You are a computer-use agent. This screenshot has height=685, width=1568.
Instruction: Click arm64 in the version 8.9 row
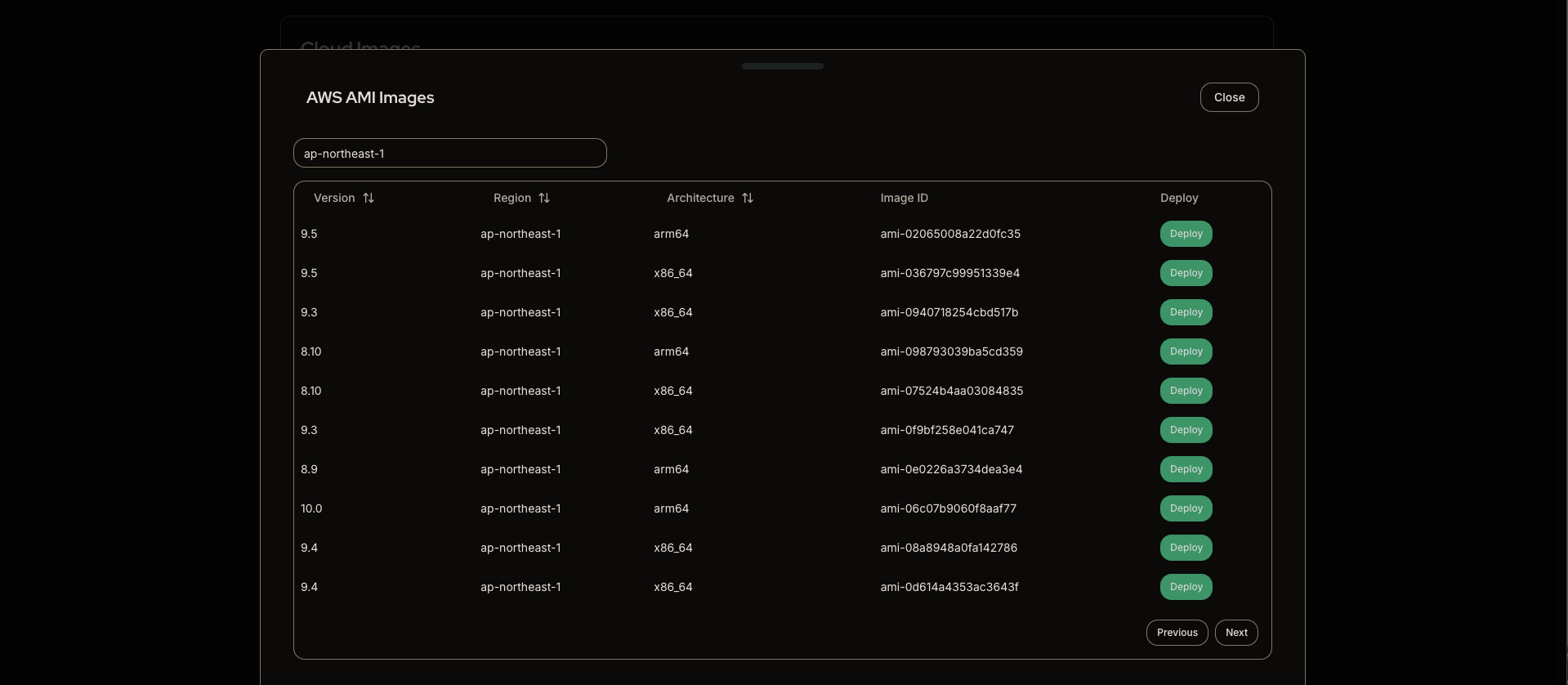671,469
